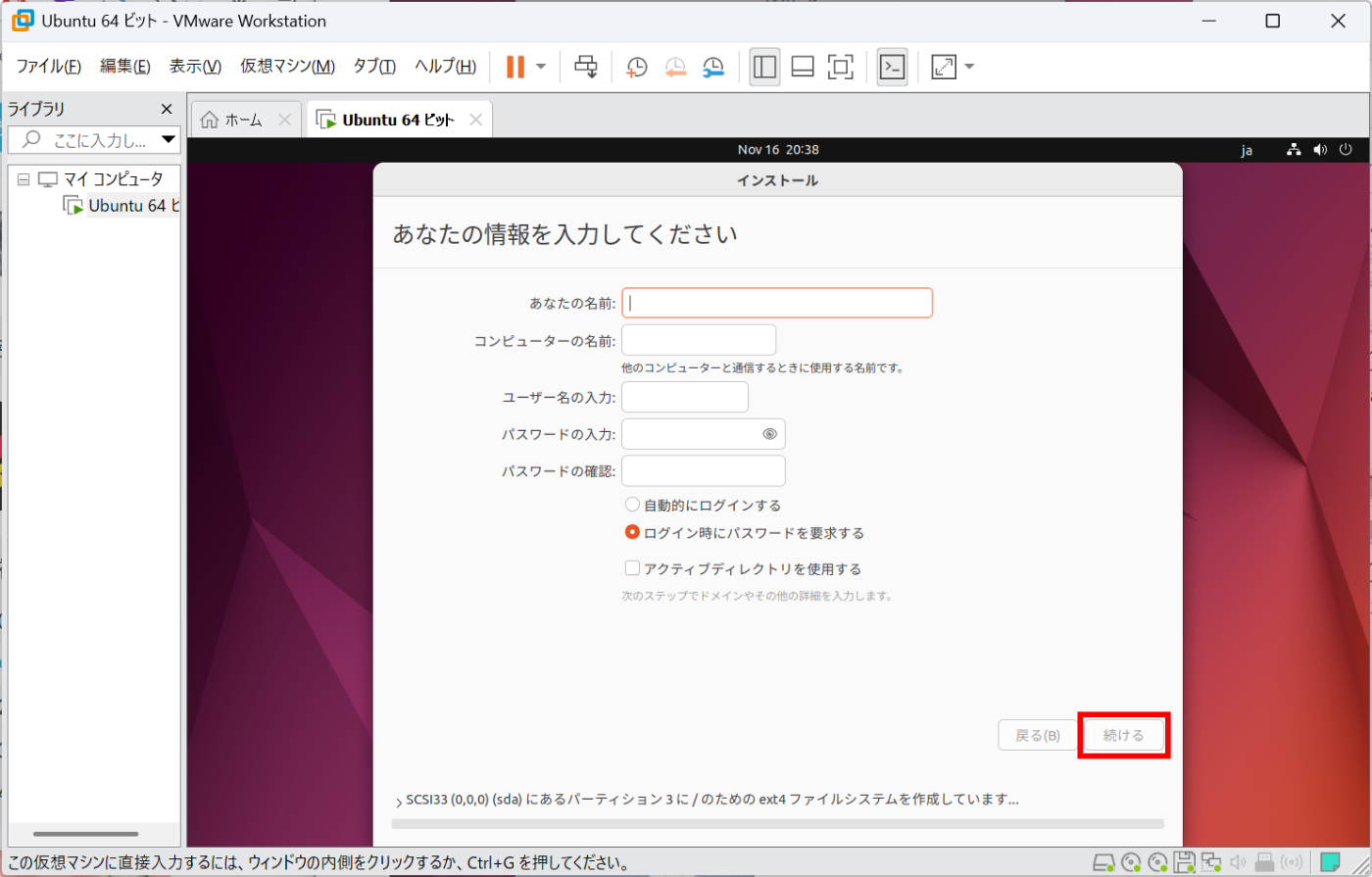Click the 続ける button in the installer
The width and height of the screenshot is (1372, 877).
pos(1124,735)
